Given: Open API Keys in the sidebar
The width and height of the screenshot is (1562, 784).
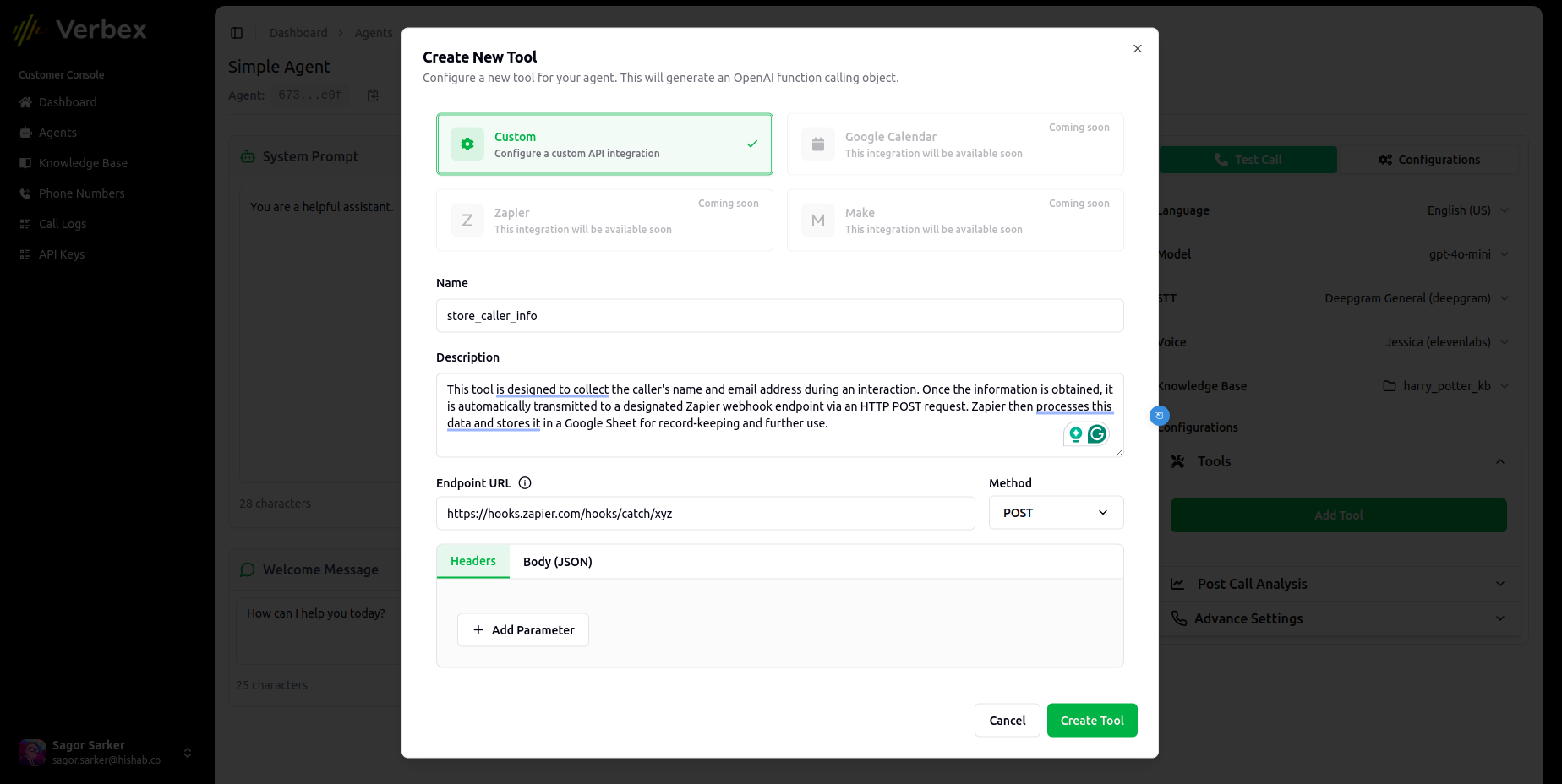Looking at the screenshot, I should click(62, 254).
